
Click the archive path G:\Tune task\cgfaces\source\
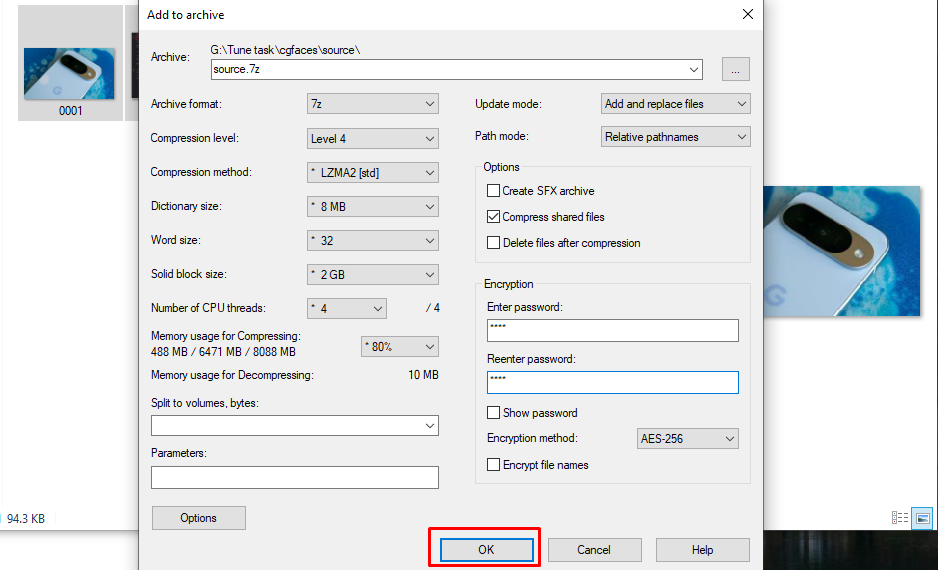pos(285,50)
